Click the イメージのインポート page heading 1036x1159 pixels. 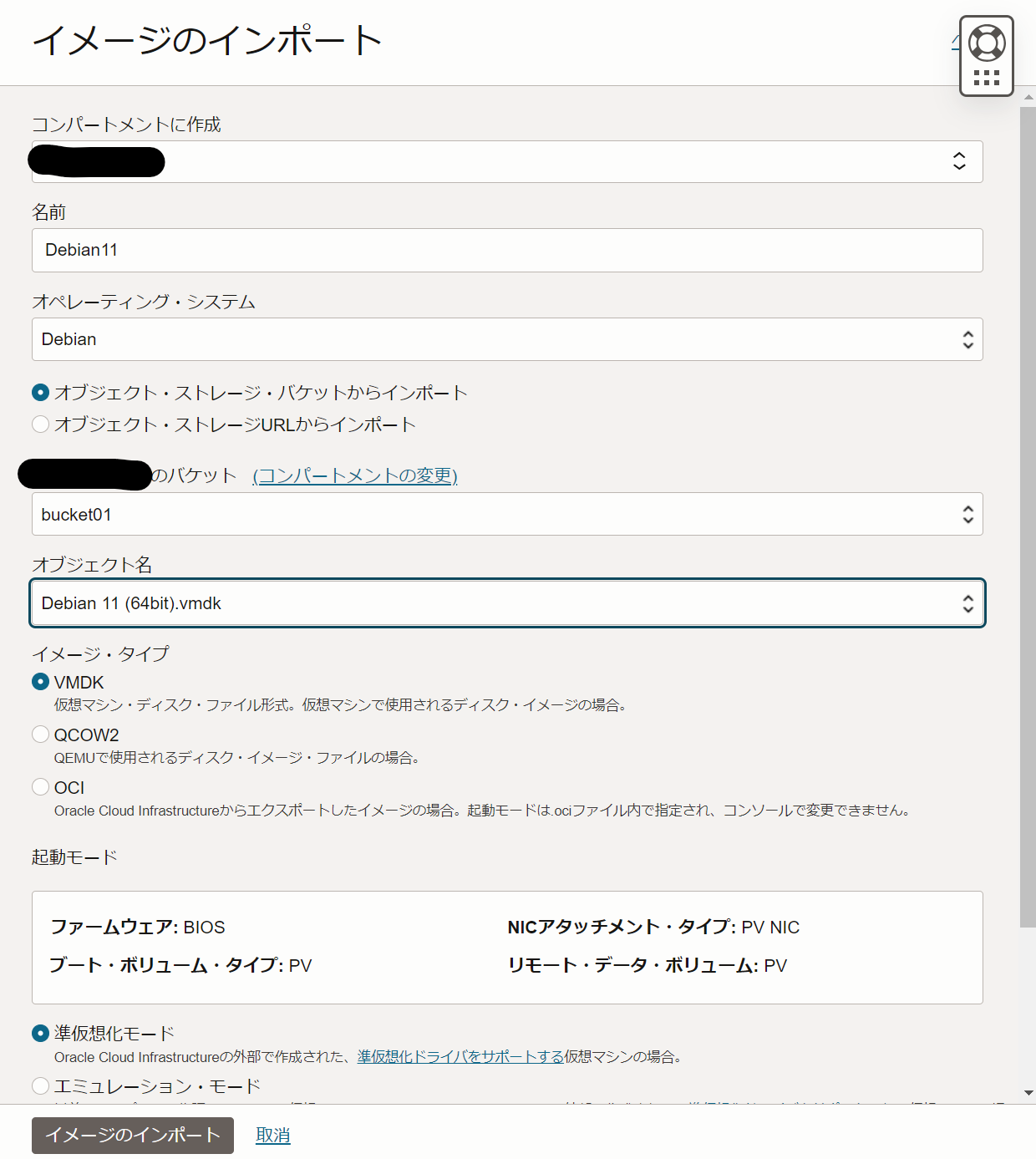tap(207, 40)
